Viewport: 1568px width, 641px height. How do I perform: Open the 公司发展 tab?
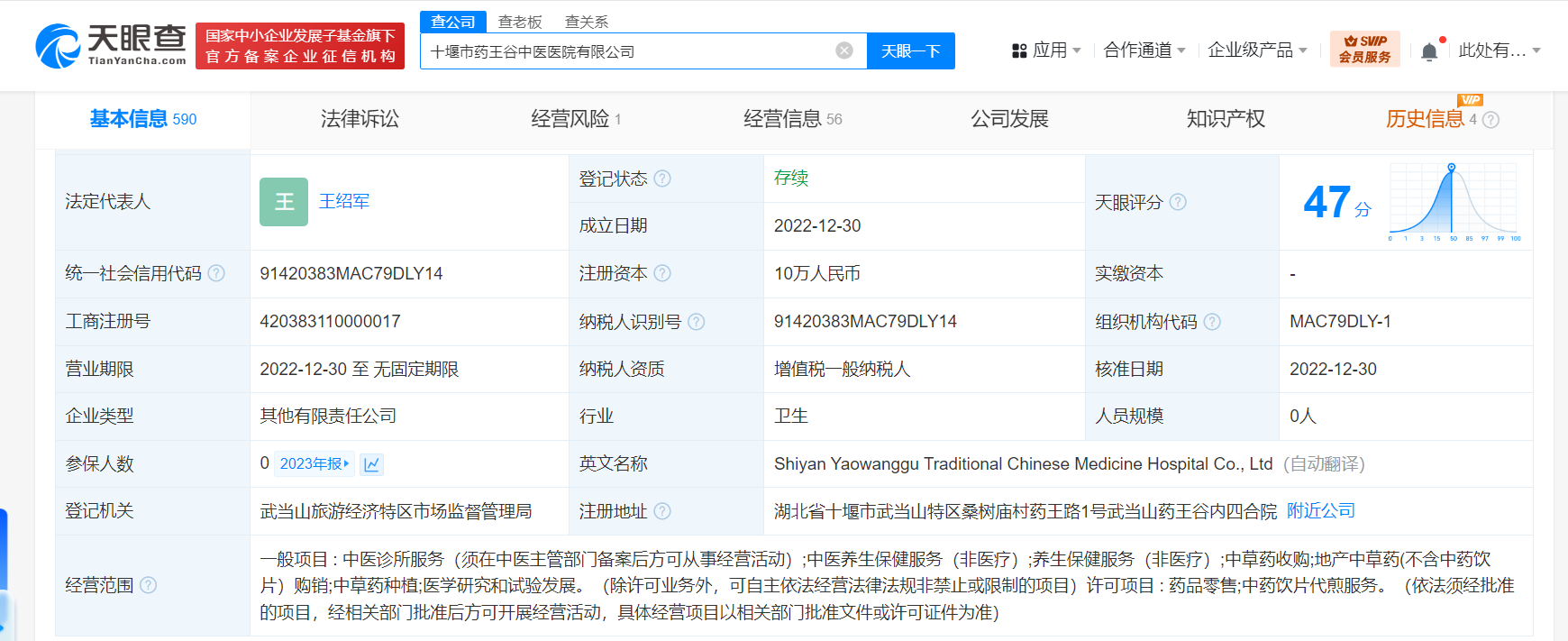[x=1009, y=119]
